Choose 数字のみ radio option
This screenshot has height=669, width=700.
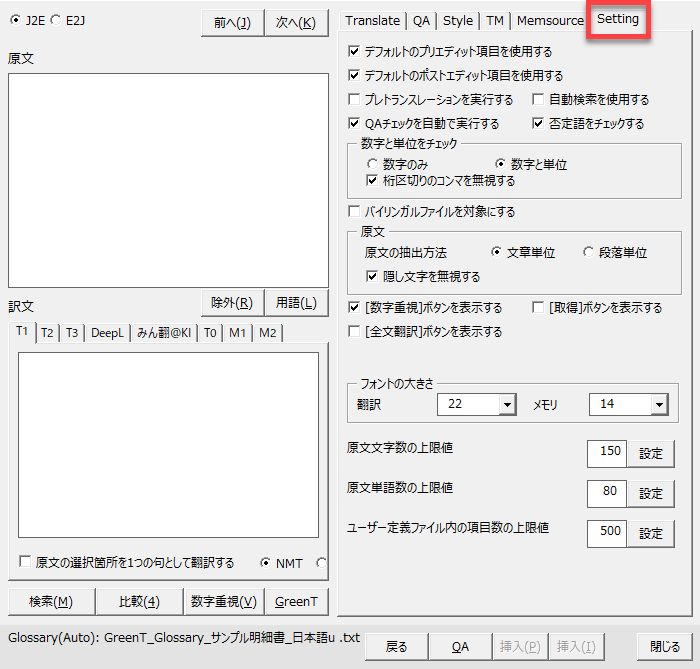click(373, 164)
